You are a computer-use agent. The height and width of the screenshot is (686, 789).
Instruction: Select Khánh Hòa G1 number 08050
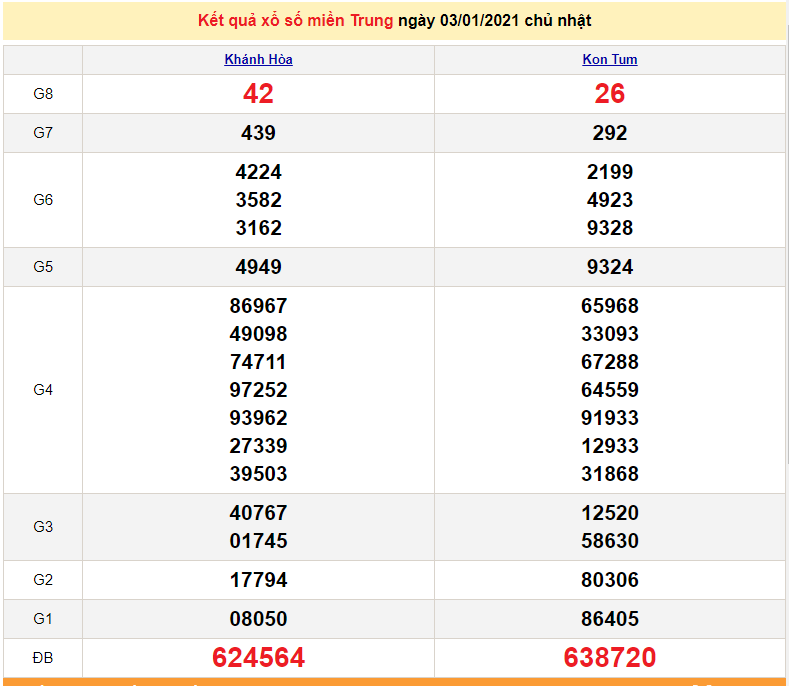click(258, 619)
